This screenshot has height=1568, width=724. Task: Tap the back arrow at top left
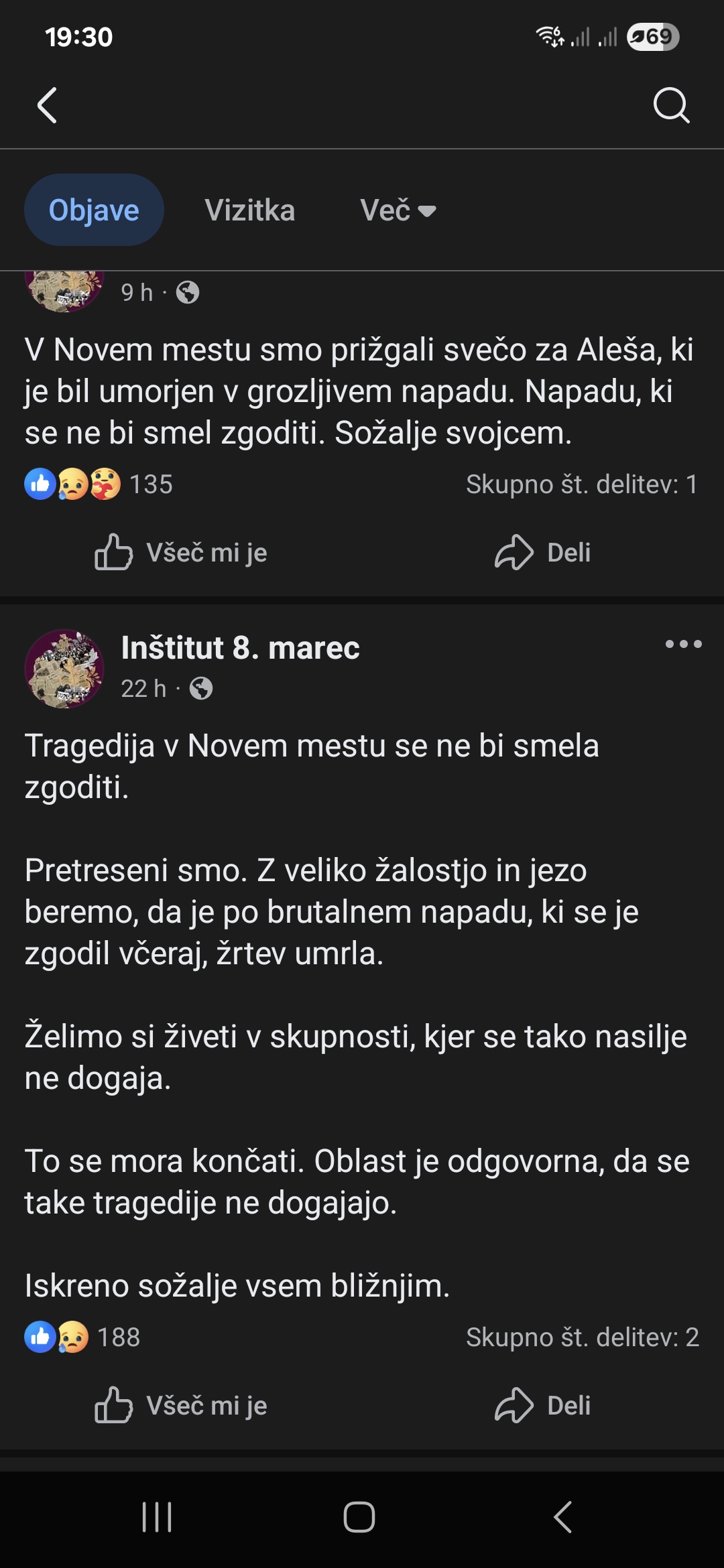[x=47, y=105]
